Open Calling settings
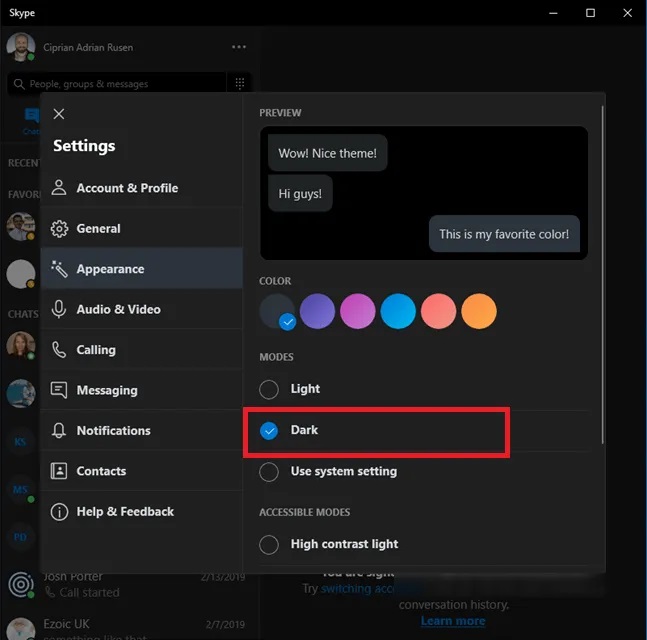The image size is (647, 640). coord(142,350)
